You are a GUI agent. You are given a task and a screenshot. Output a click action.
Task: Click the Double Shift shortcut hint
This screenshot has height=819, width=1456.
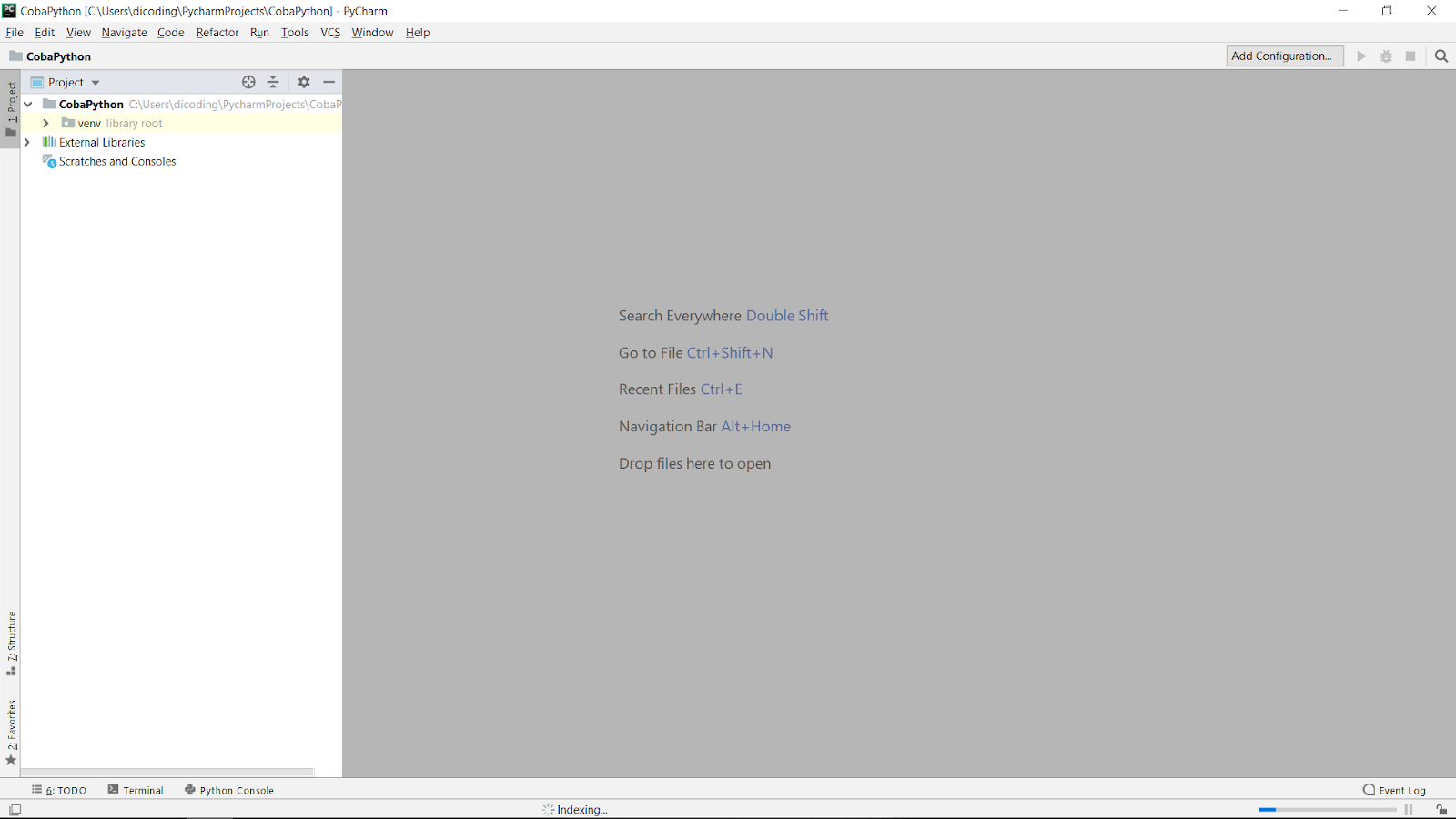pyautogui.click(x=787, y=316)
